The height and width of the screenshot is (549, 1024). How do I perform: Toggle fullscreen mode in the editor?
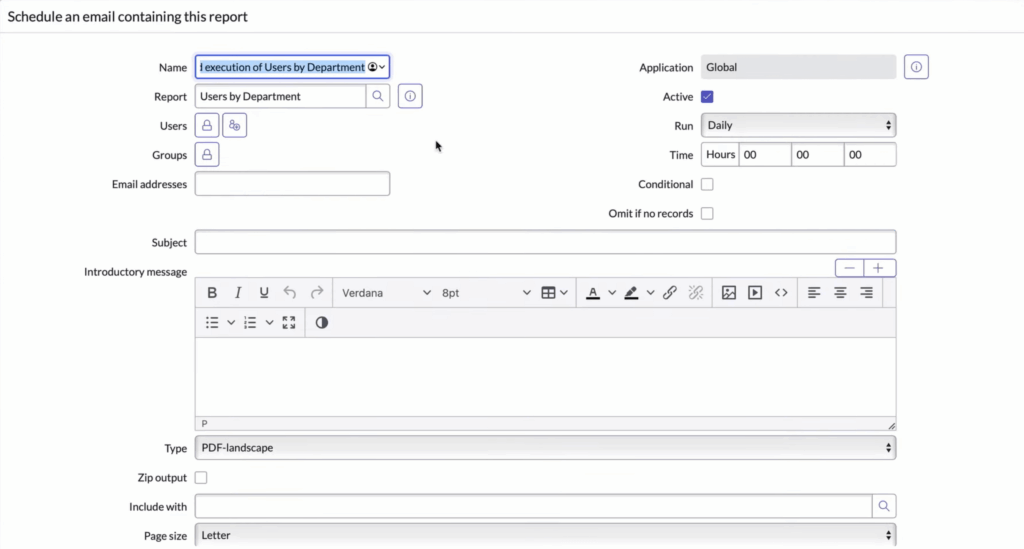coord(289,323)
